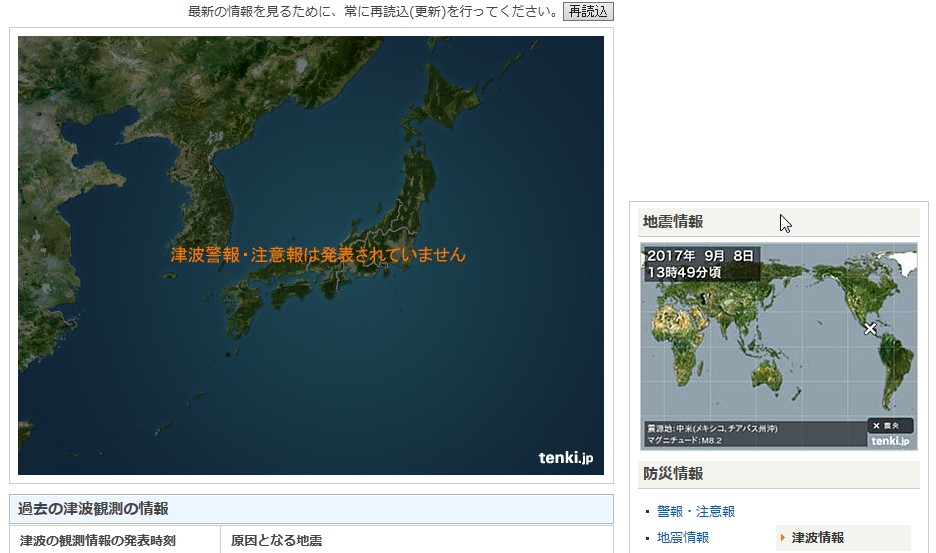Click the orange tsunami warning status message
This screenshot has height=553, width=936.
[318, 255]
